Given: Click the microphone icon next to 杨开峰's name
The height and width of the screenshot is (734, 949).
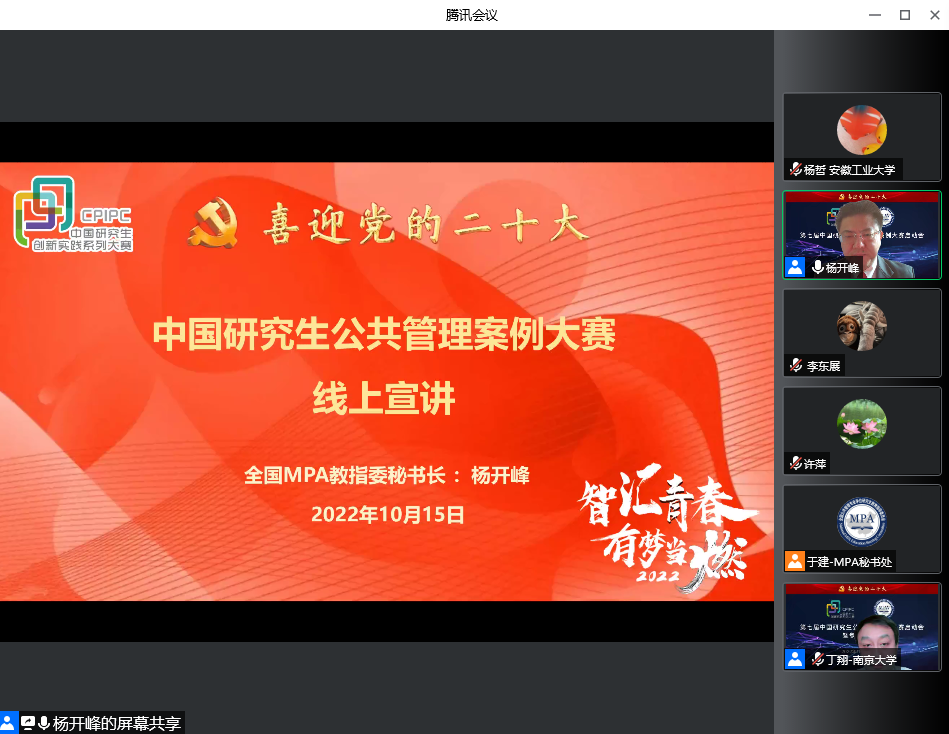Looking at the screenshot, I should coord(818,268).
